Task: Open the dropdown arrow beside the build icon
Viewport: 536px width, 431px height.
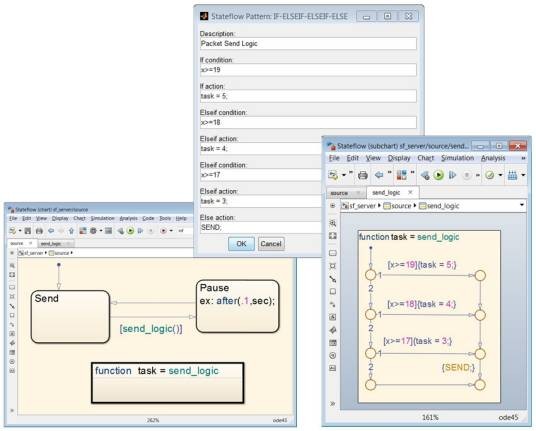Action: click(523, 175)
